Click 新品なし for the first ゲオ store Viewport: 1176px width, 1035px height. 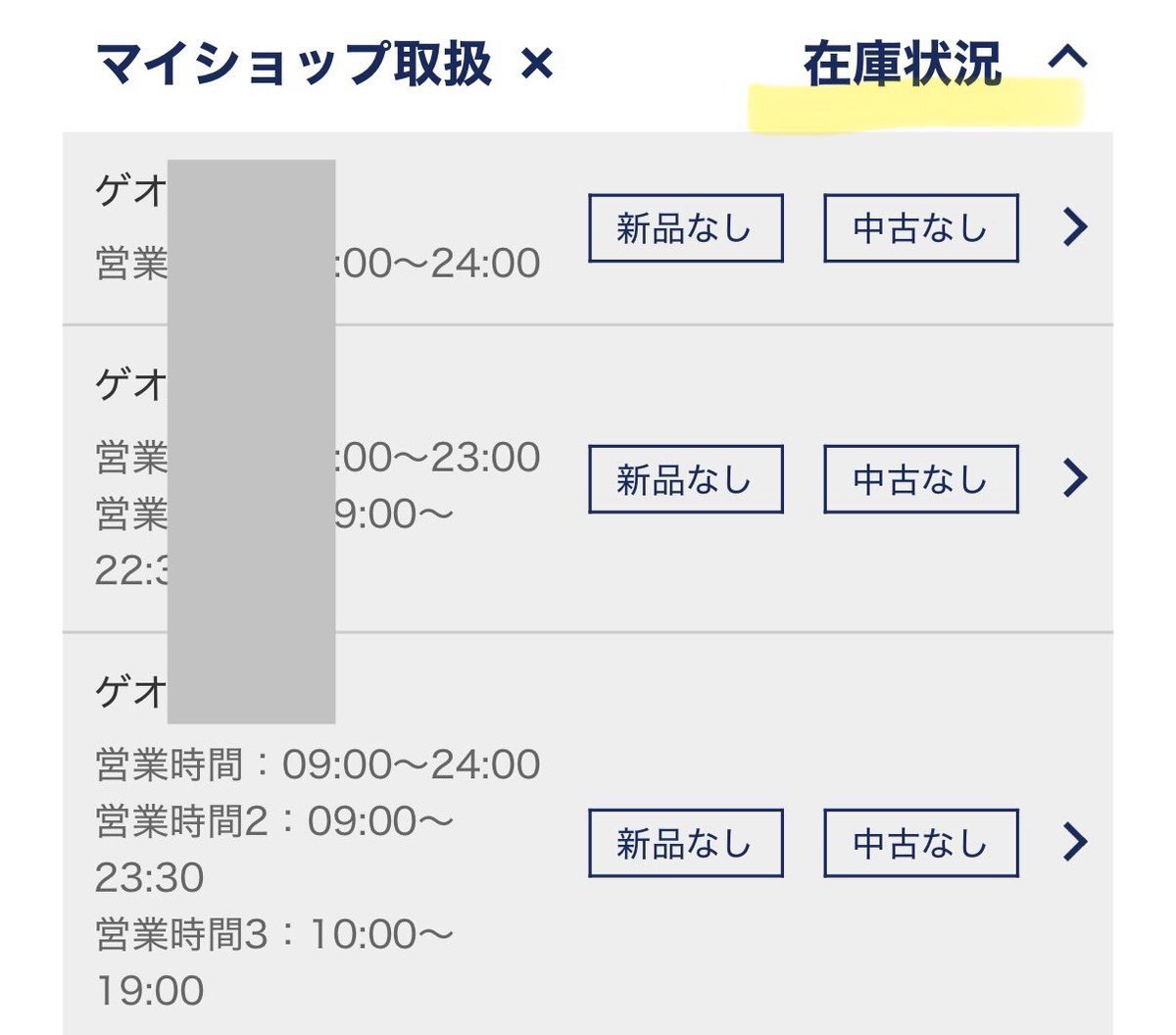(685, 228)
